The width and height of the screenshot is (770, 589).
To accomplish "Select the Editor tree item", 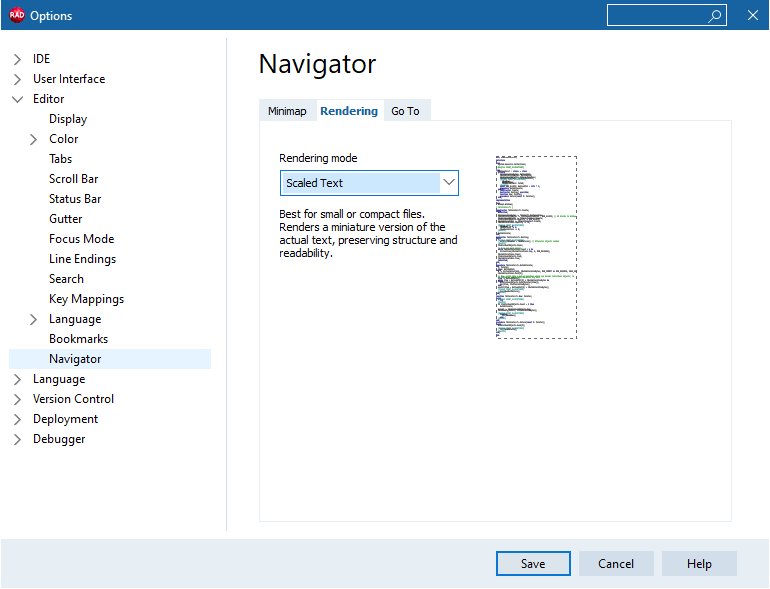I will [49, 99].
